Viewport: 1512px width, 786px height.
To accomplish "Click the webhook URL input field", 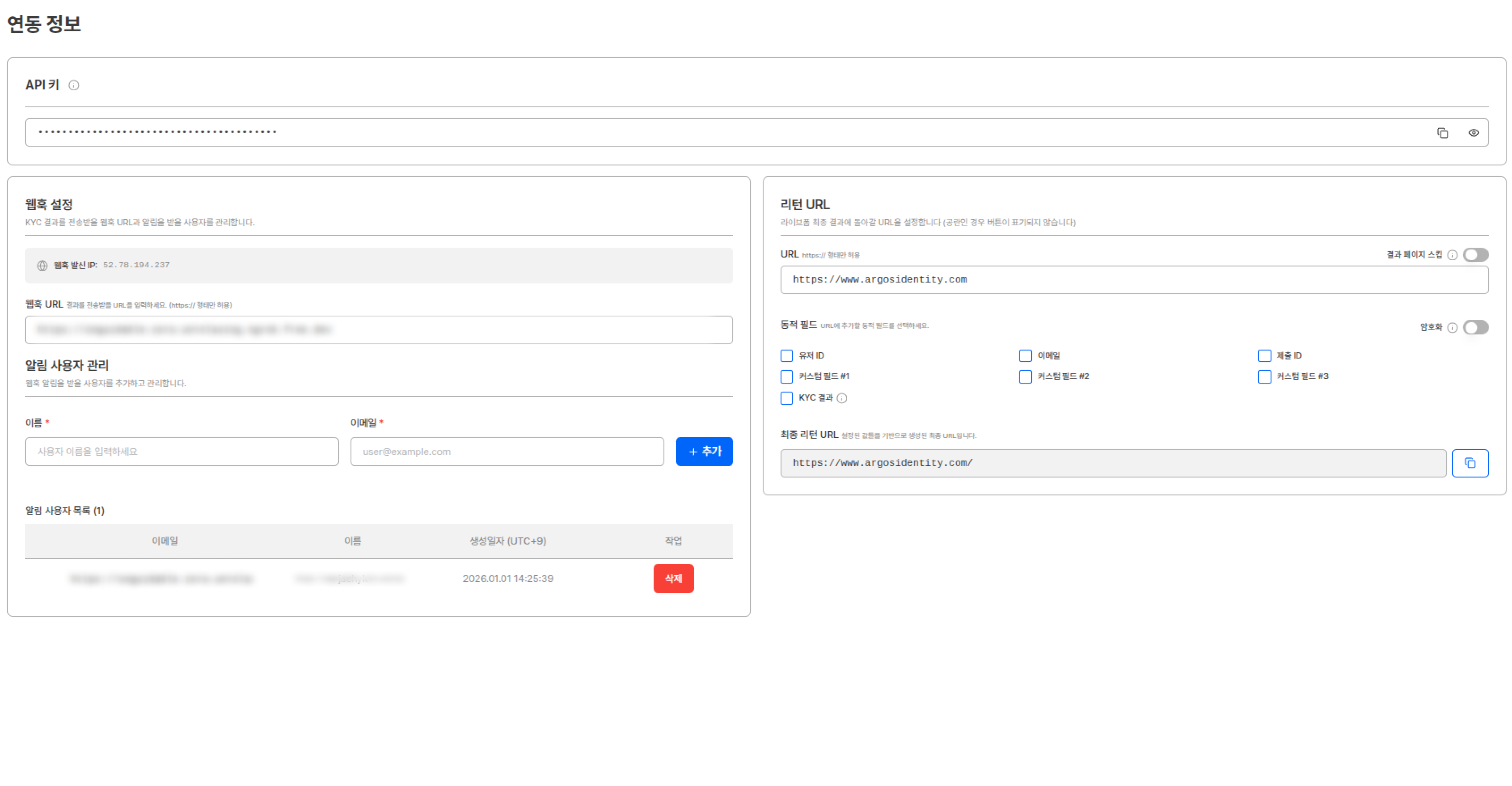I will click(x=379, y=330).
